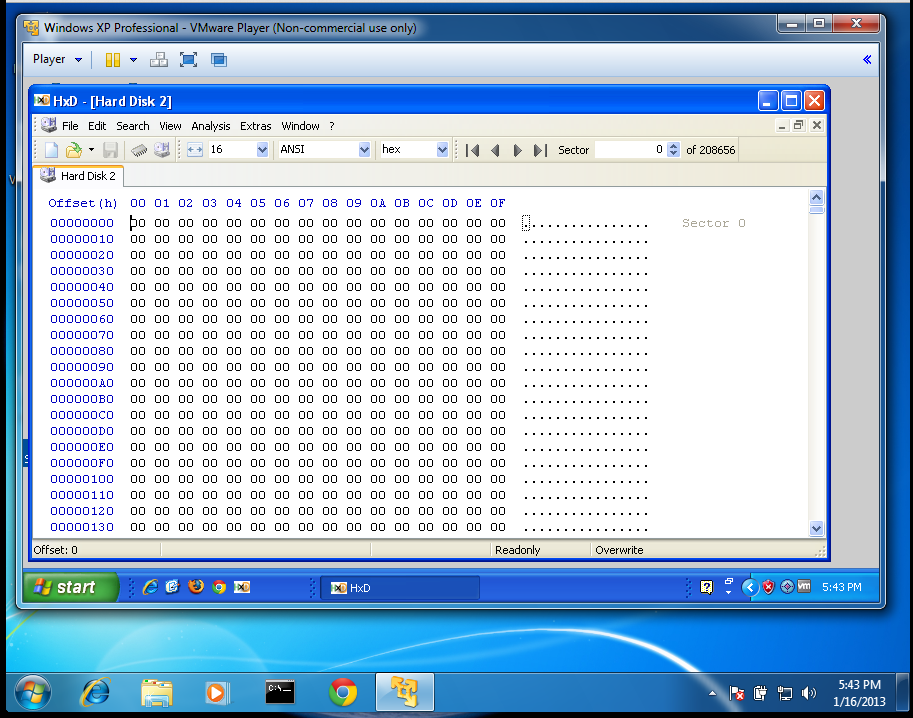This screenshot has width=913, height=718.
Task: Click the Open file folder icon
Action: click(73, 150)
